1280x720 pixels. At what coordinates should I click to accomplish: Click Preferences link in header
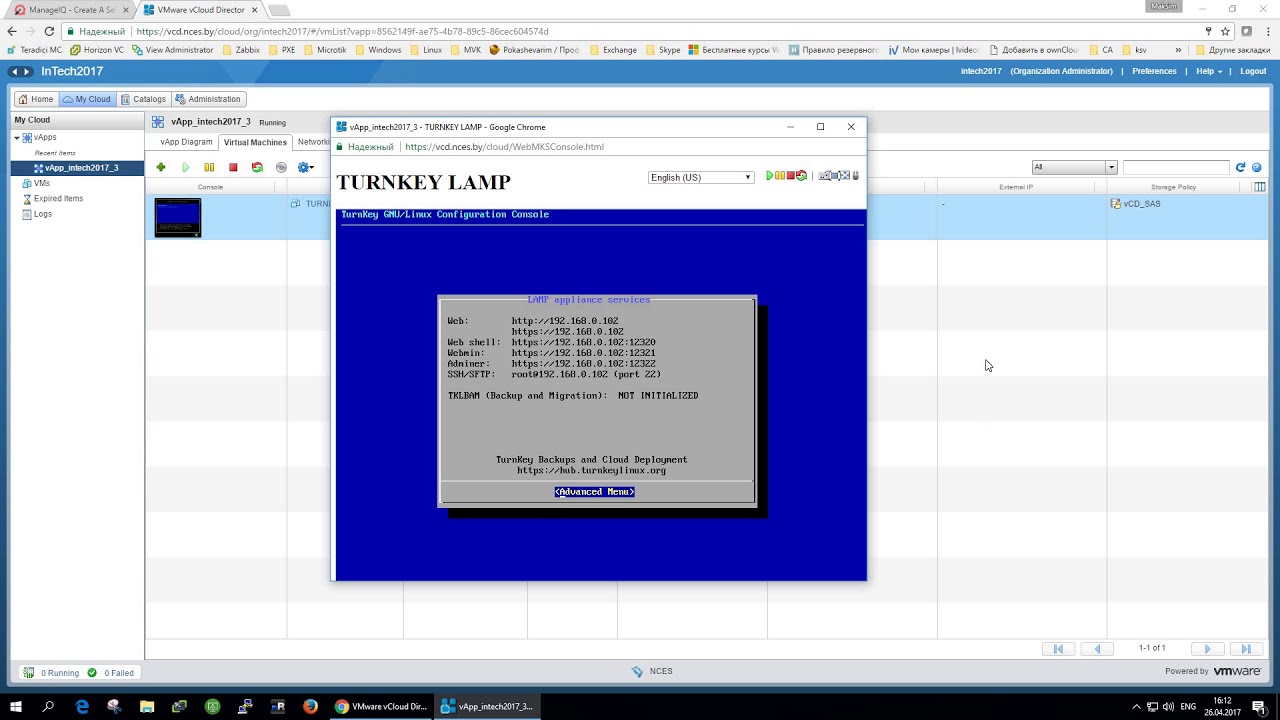coord(1154,71)
